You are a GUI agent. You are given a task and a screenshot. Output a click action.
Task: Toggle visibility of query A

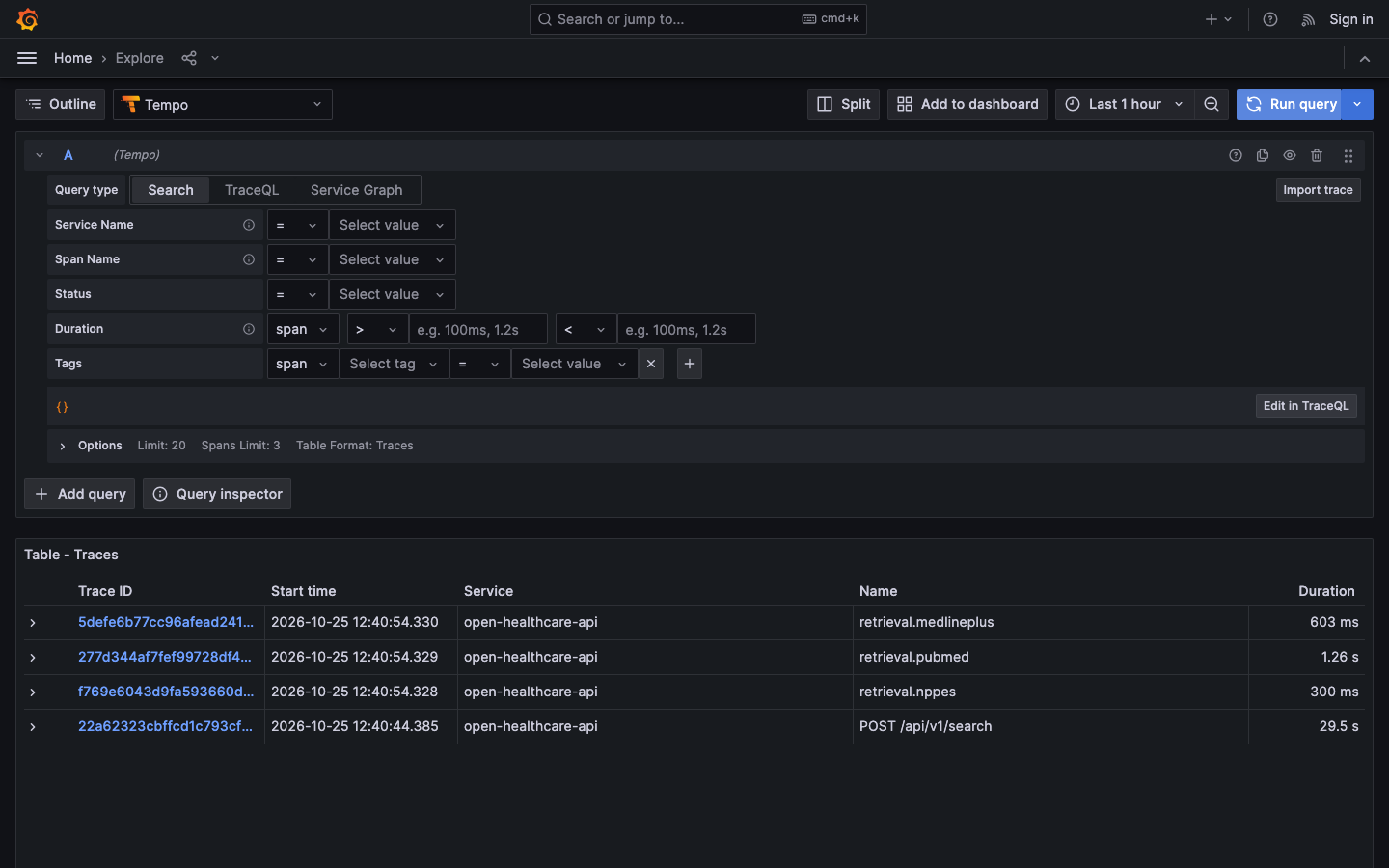tap(1290, 155)
